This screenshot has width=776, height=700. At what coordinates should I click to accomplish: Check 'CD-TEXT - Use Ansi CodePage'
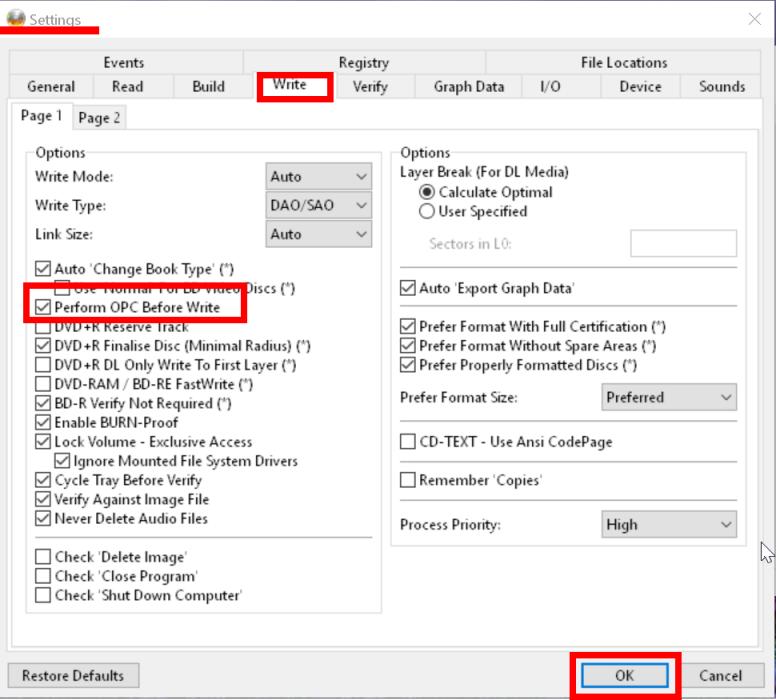[x=408, y=442]
